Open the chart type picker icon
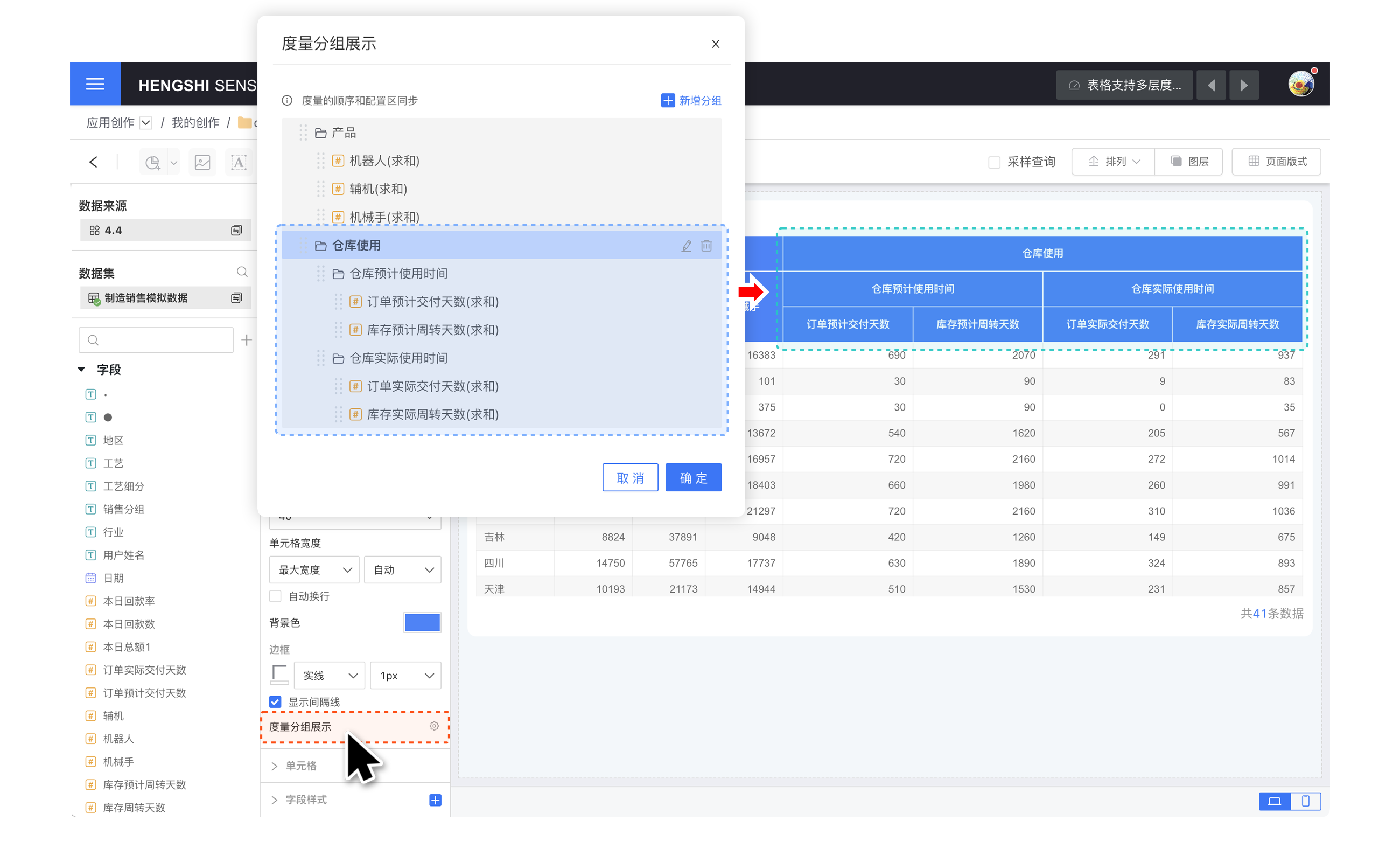The height and width of the screenshot is (862, 1400). point(153,162)
